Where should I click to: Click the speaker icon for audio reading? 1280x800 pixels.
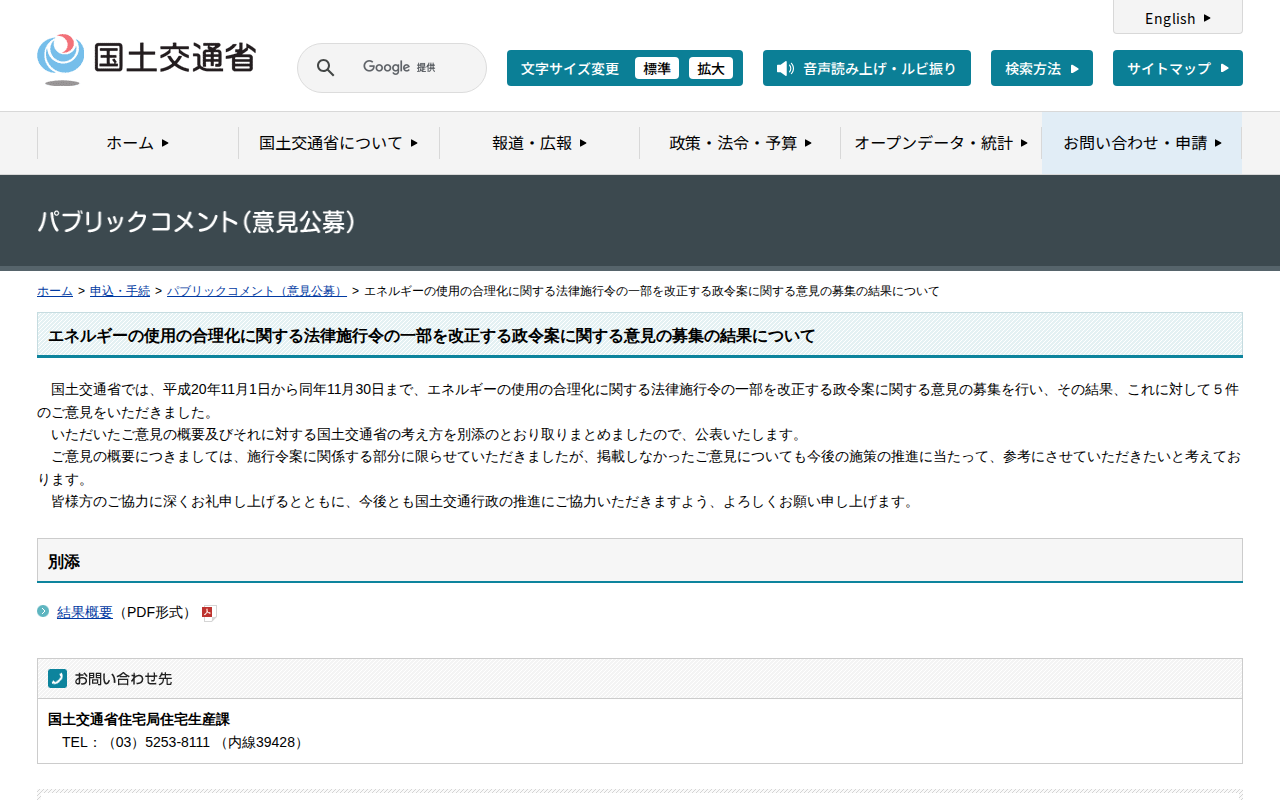[x=785, y=69]
